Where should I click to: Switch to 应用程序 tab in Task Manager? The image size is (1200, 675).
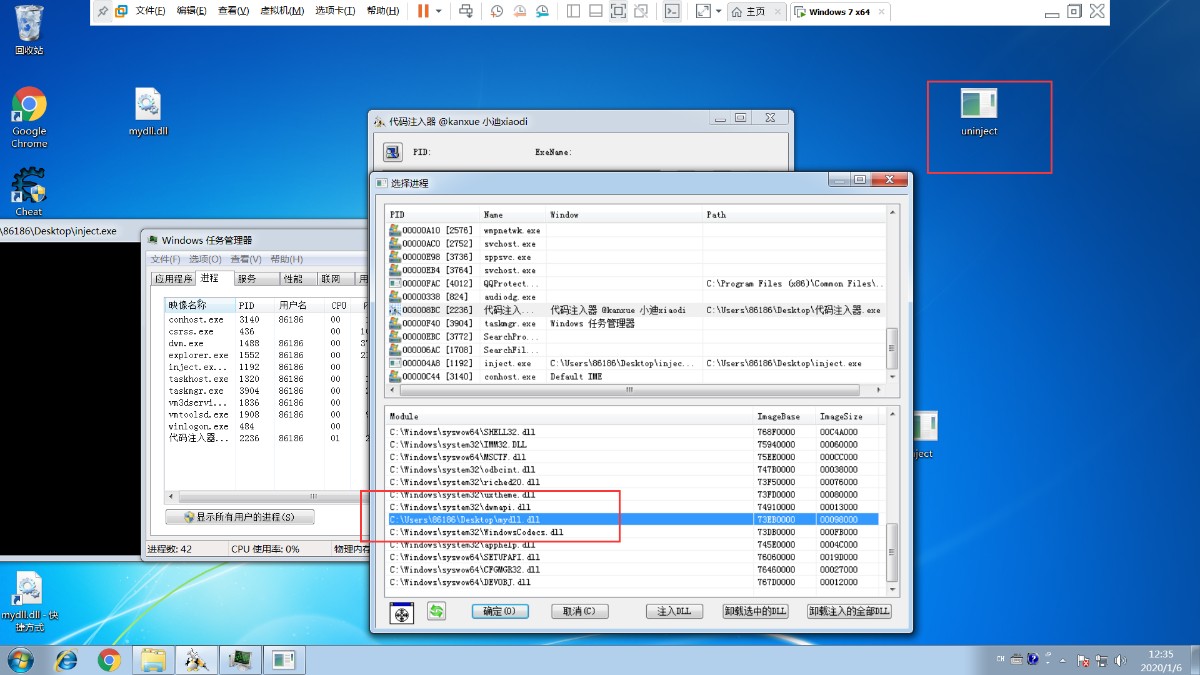pos(172,279)
